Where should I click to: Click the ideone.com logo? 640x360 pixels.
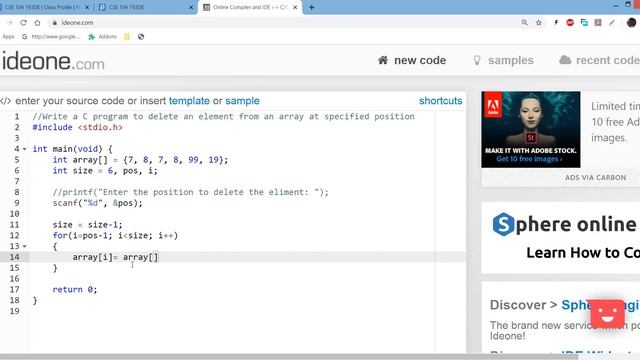(x=53, y=61)
